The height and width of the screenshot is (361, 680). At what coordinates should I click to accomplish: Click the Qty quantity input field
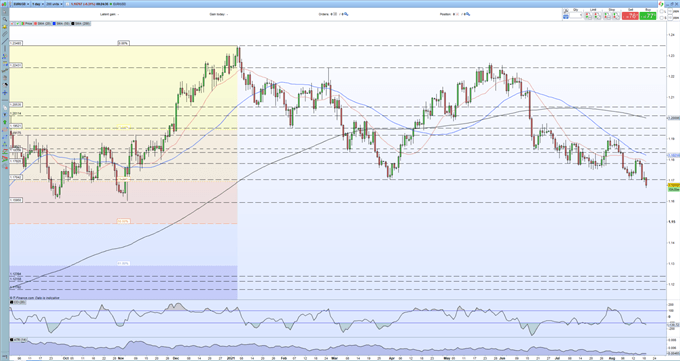576,15
